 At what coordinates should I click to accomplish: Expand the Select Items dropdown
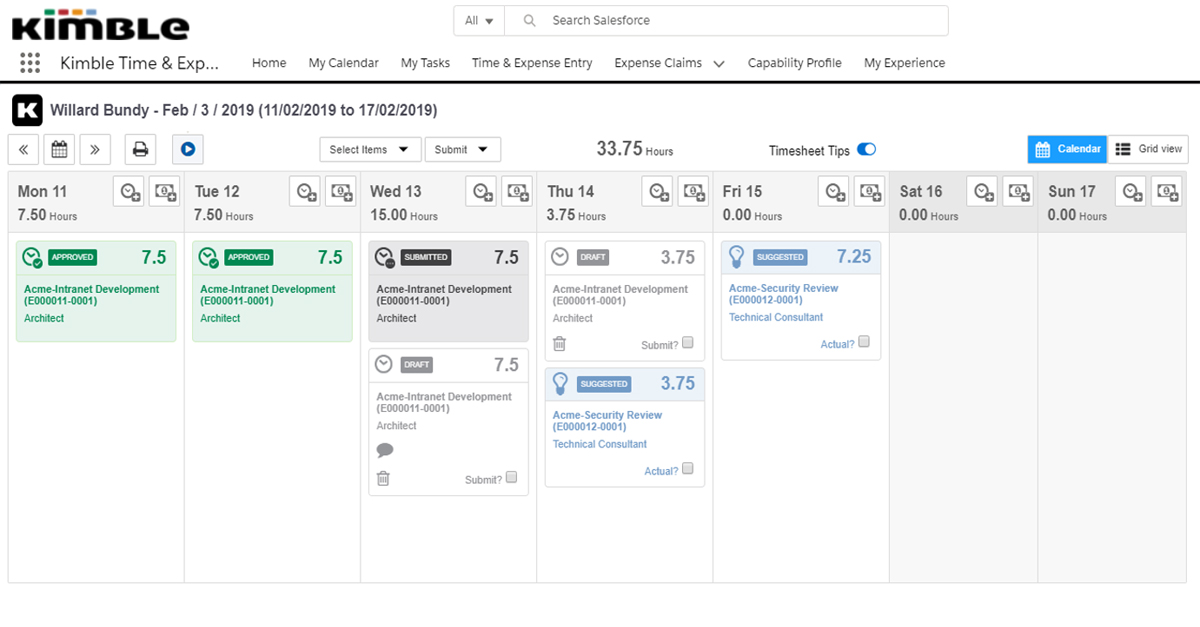(x=369, y=149)
